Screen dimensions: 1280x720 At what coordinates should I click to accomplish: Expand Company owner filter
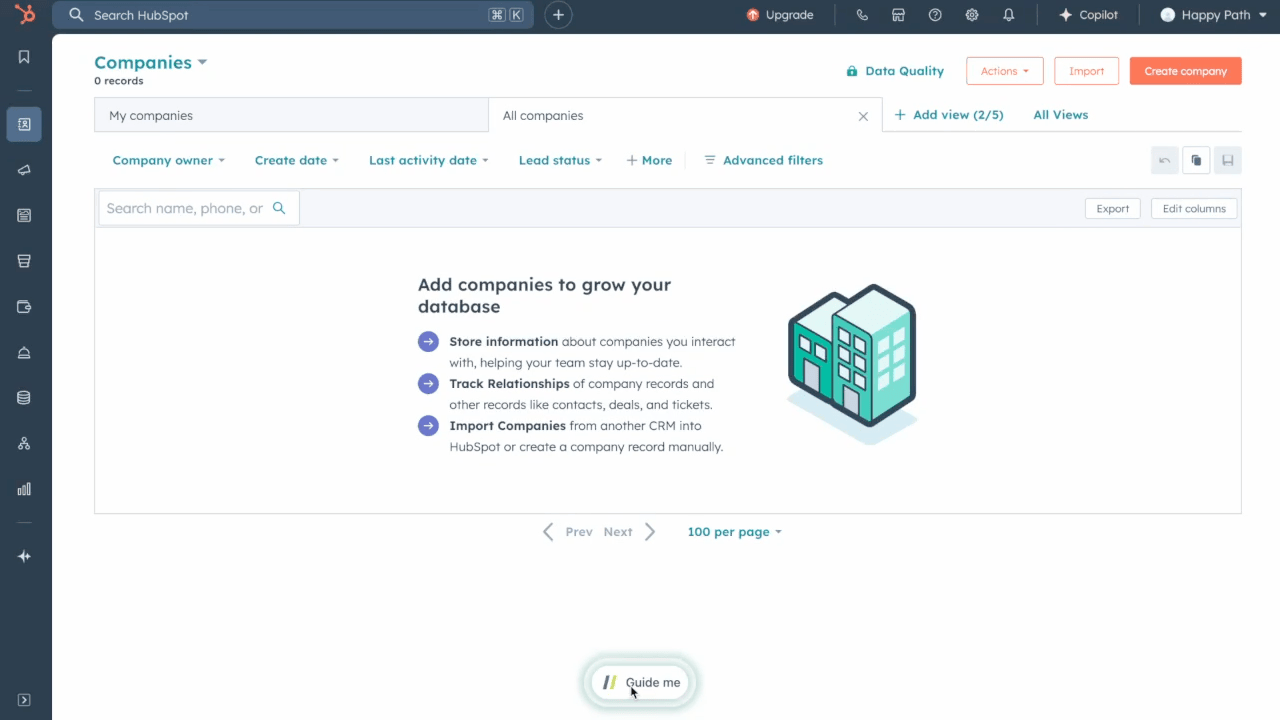[169, 160]
